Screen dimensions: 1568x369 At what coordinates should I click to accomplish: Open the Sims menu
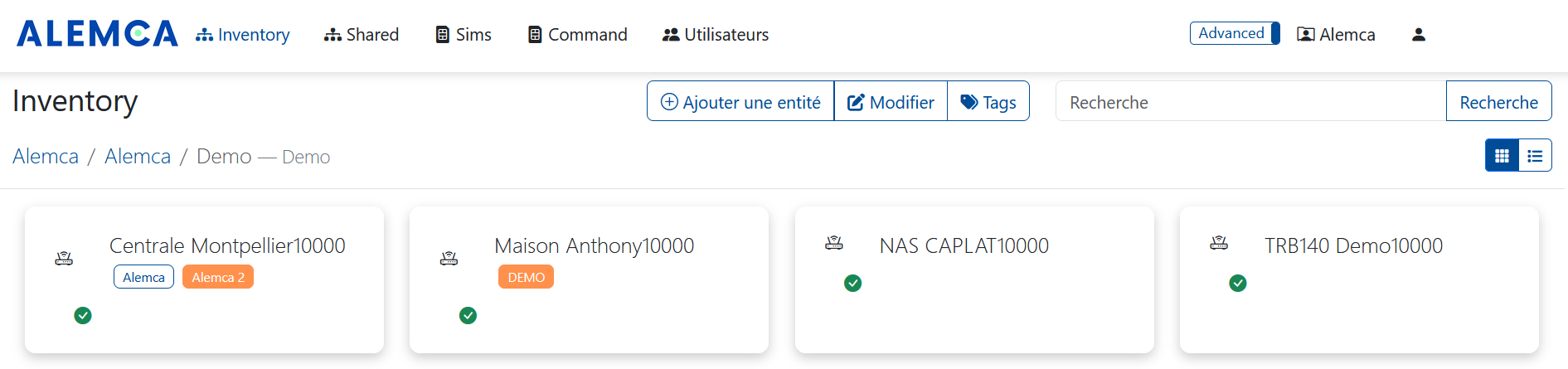coord(464,35)
